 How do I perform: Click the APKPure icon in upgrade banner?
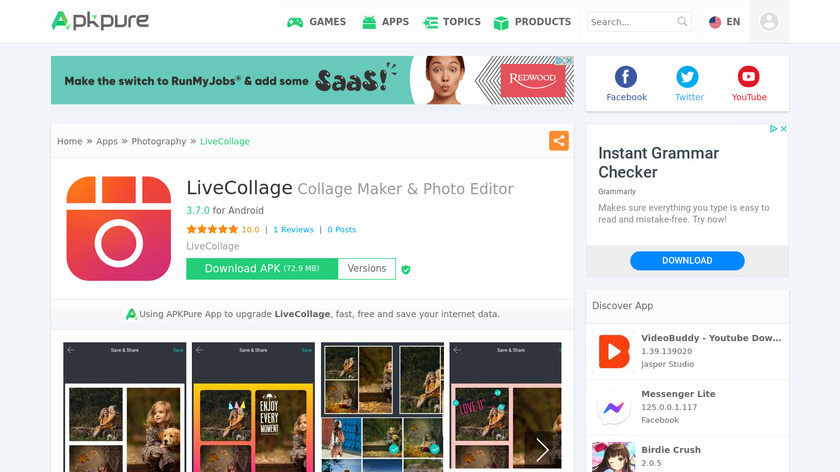click(131, 314)
